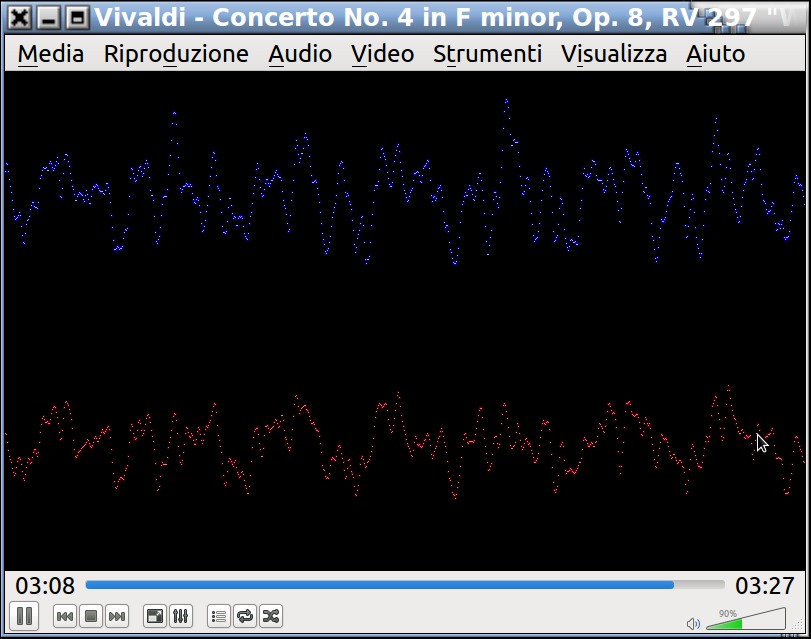The image size is (811, 639).
Task: Mute audio via speaker icon
Action: 693,623
